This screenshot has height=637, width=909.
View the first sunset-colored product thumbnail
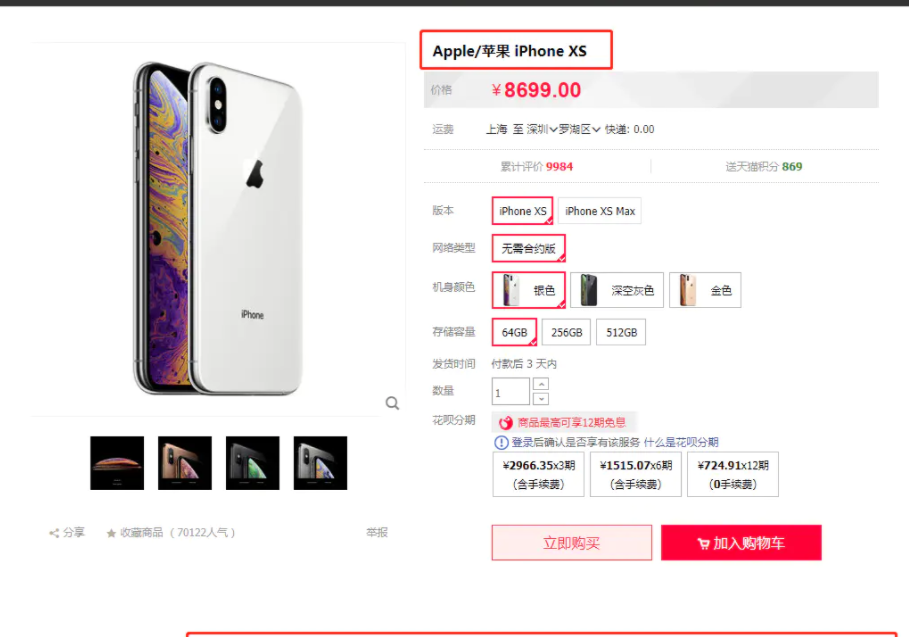(117, 463)
